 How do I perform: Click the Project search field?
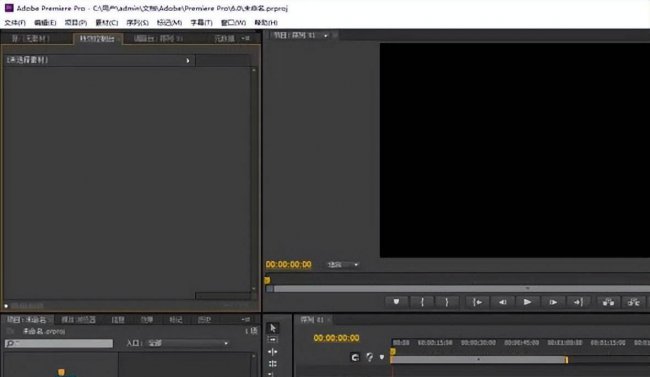(x=59, y=343)
